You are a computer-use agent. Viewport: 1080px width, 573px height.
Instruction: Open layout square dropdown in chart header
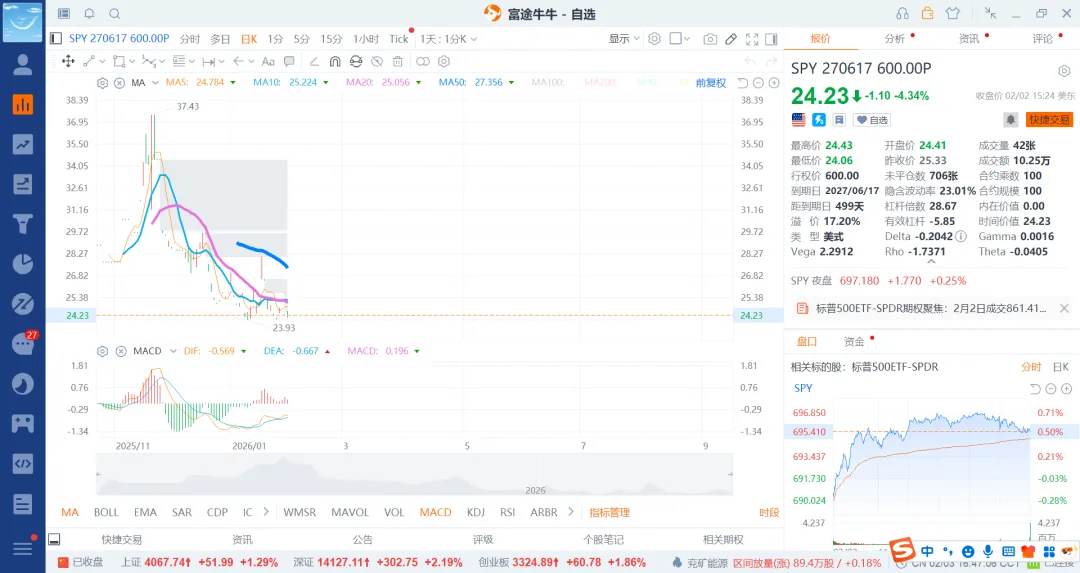tap(680, 39)
